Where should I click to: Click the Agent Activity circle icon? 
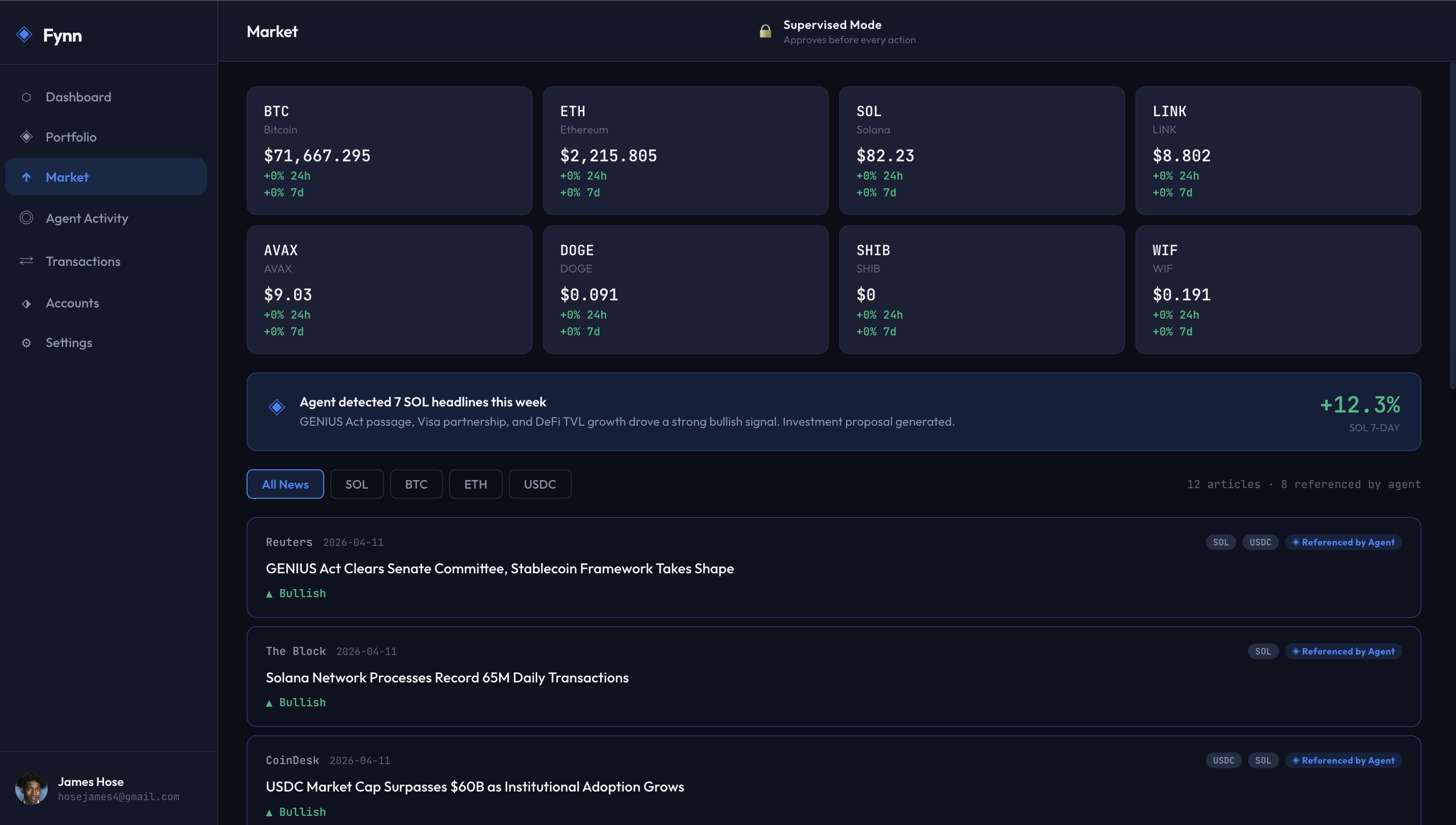tap(26, 218)
